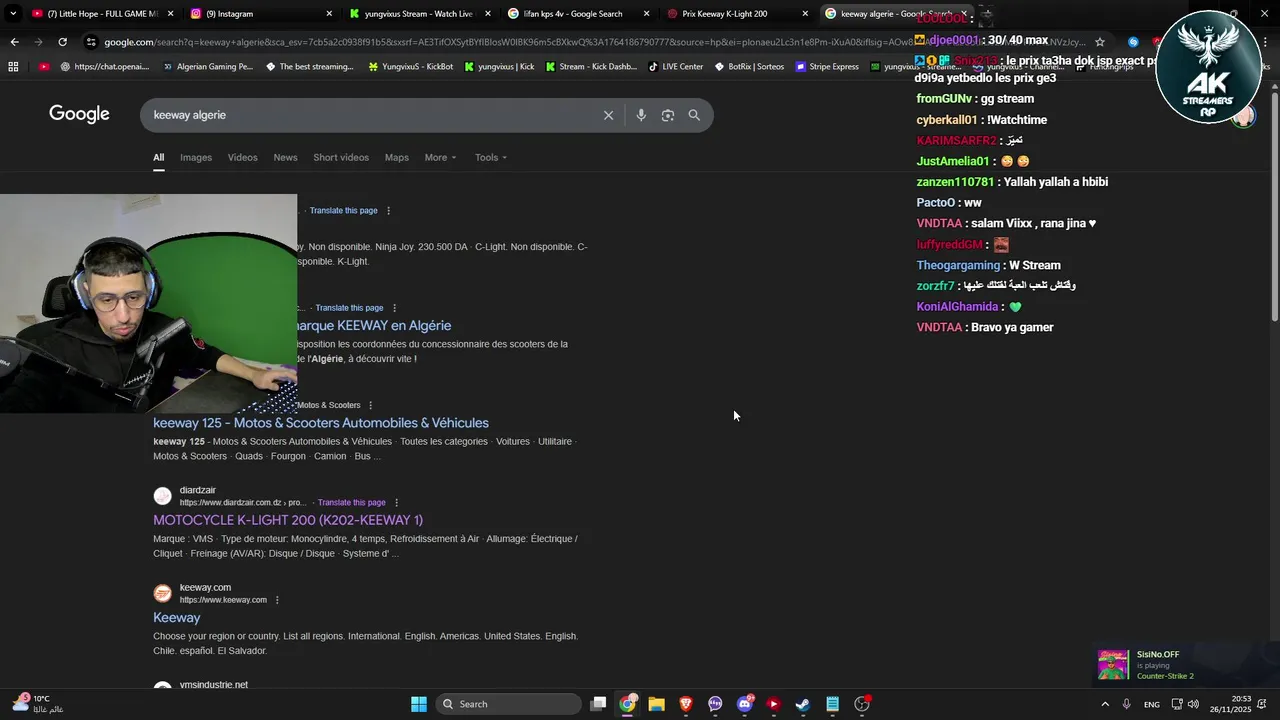Open the Windows Start menu

coord(419,704)
